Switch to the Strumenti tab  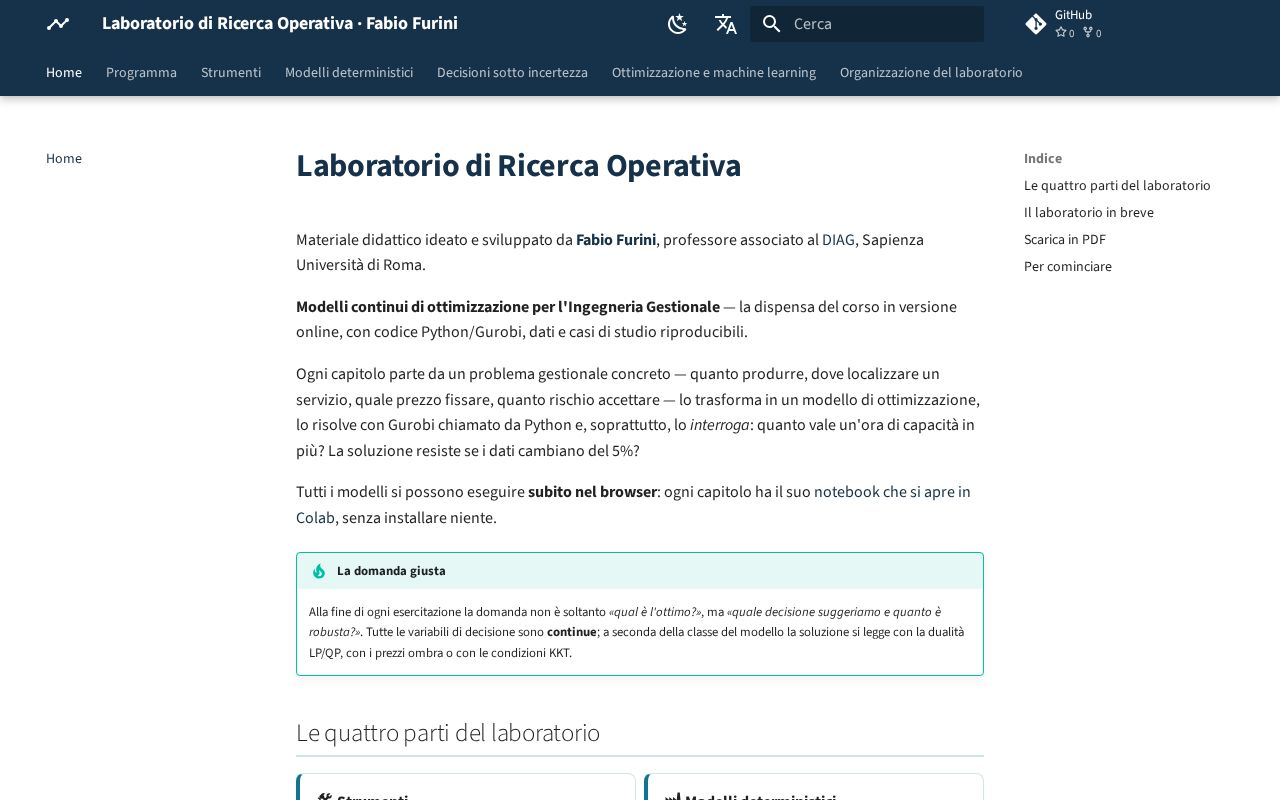tap(231, 72)
